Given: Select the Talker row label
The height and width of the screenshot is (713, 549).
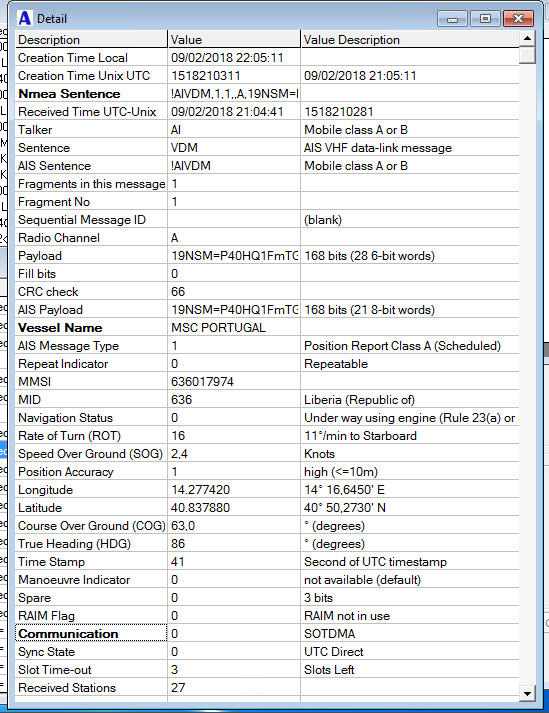Looking at the screenshot, I should (x=35, y=130).
